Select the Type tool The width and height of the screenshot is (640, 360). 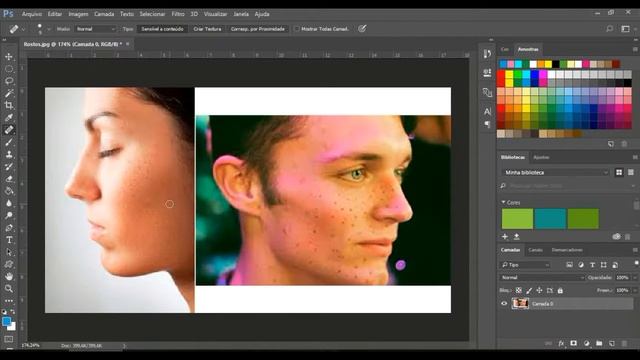pyautogui.click(x=9, y=240)
